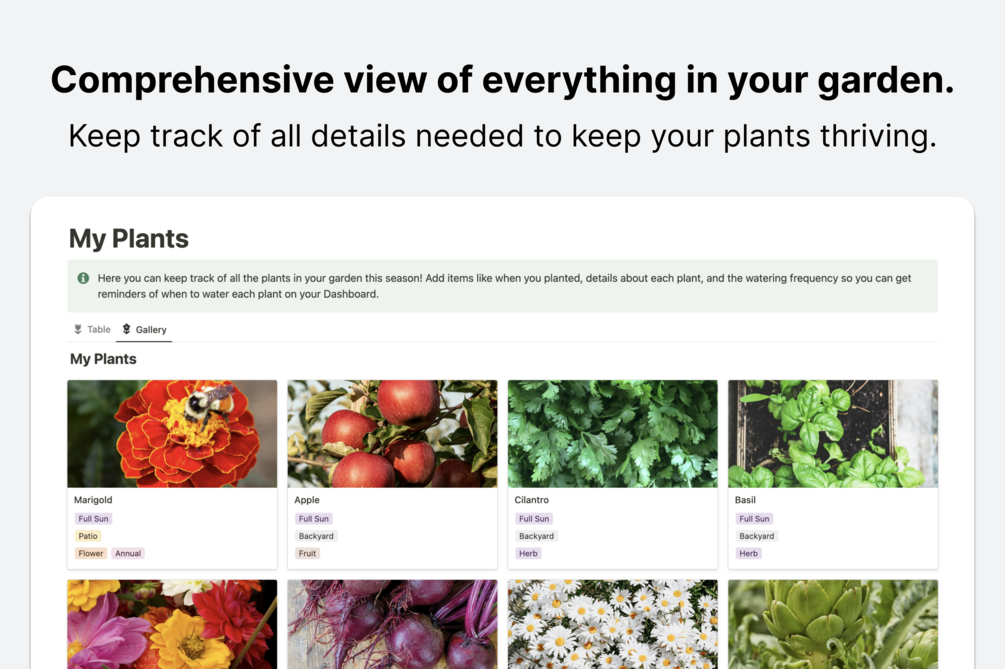Open the artichoke photo thumbnail
This screenshot has height=669, width=1005.
pos(833,624)
